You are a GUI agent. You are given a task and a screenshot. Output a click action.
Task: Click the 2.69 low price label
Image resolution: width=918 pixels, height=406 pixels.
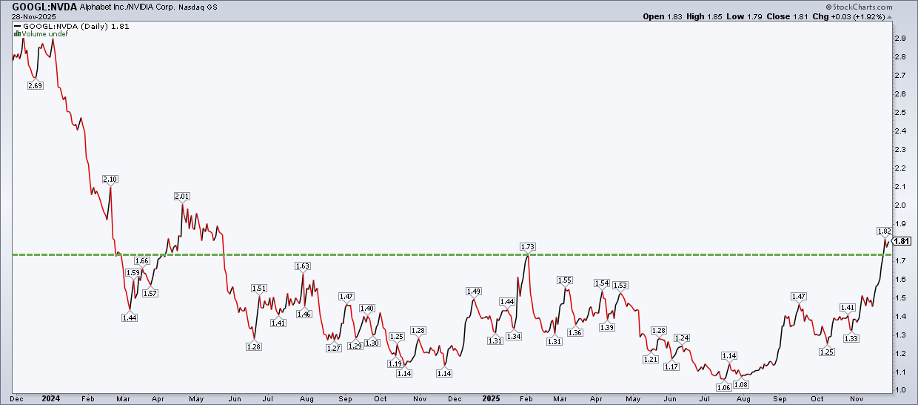point(35,86)
